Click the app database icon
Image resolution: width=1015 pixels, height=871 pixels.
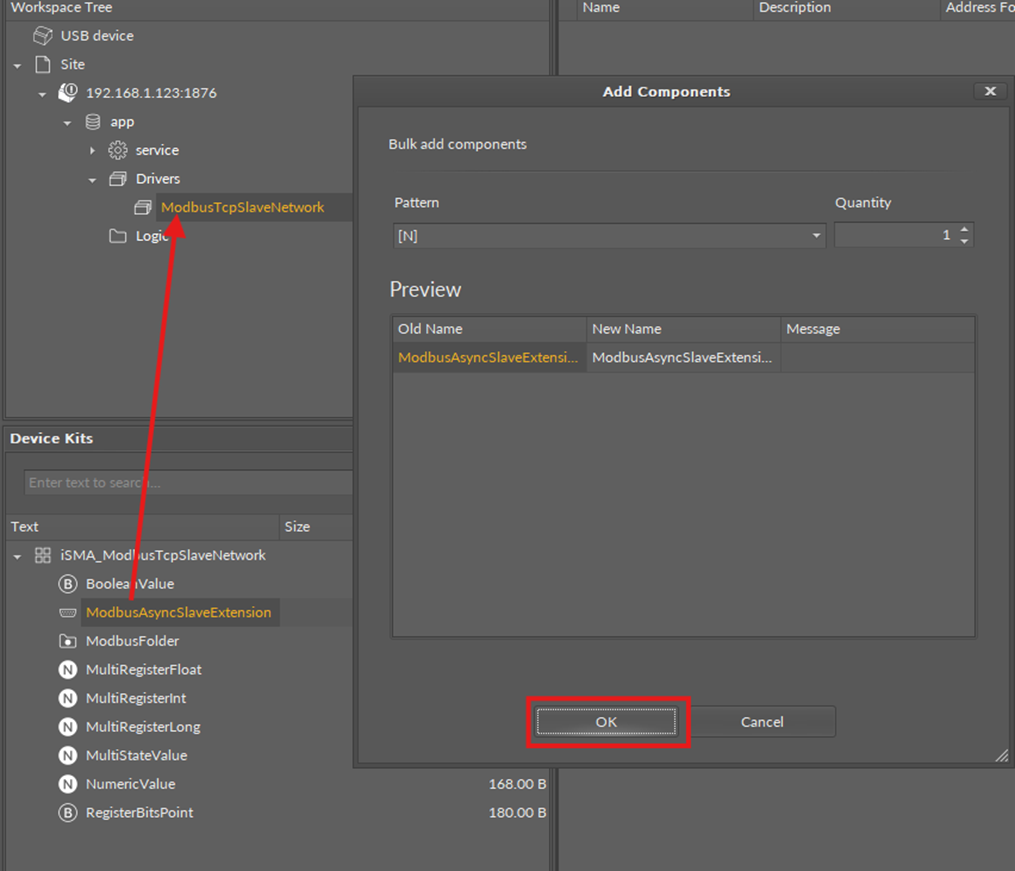(93, 122)
